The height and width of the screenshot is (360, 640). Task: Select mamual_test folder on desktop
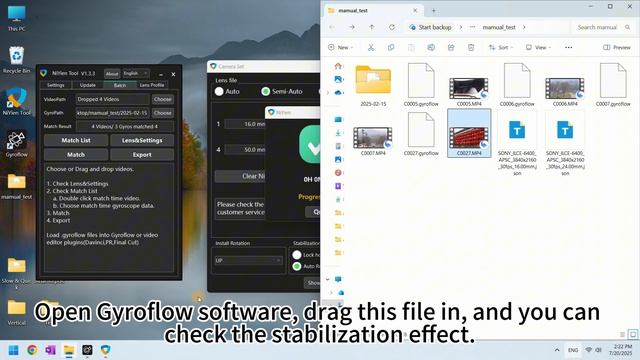[x=16, y=186]
